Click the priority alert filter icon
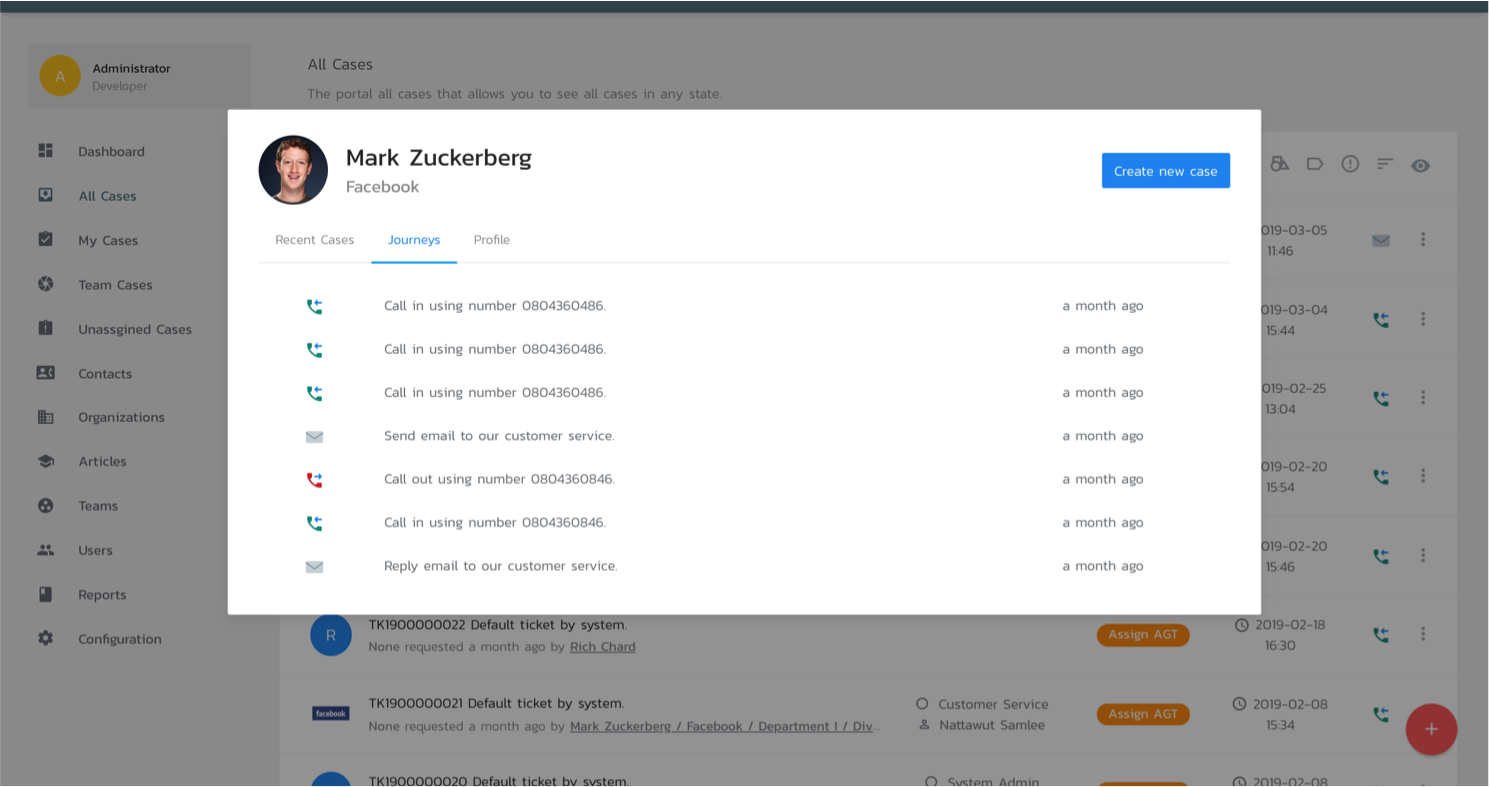The width and height of the screenshot is (1489, 787). click(1350, 164)
